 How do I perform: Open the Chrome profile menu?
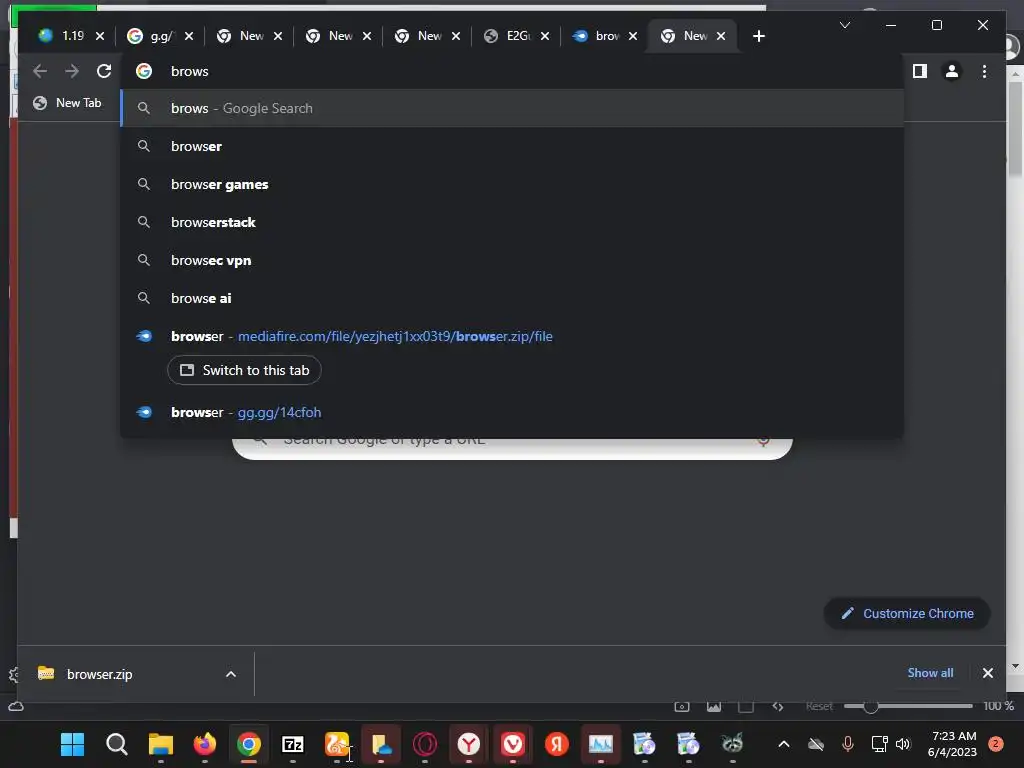[x=952, y=71]
